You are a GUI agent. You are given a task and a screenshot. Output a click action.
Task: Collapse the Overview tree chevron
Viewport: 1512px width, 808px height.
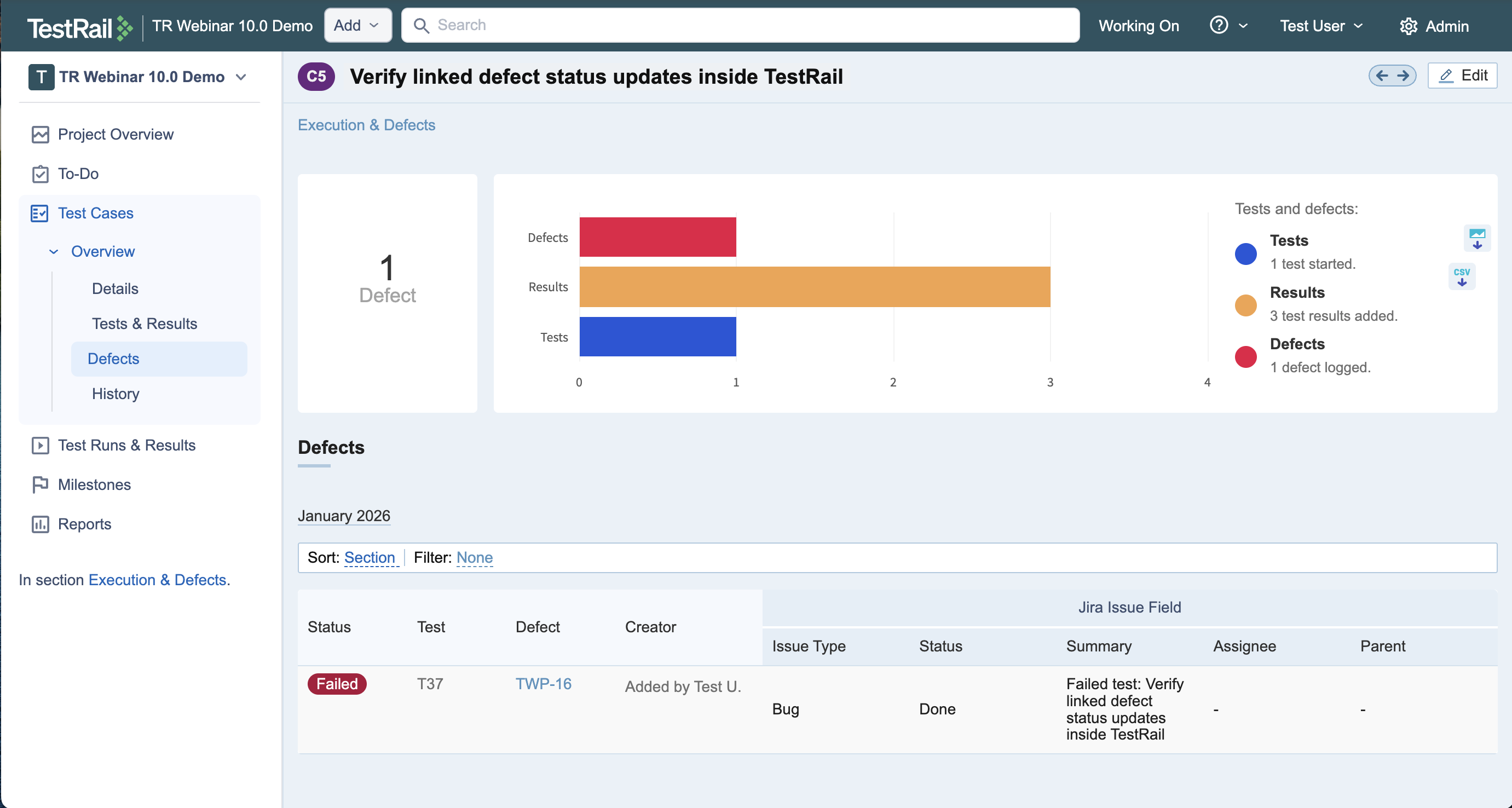pos(54,252)
